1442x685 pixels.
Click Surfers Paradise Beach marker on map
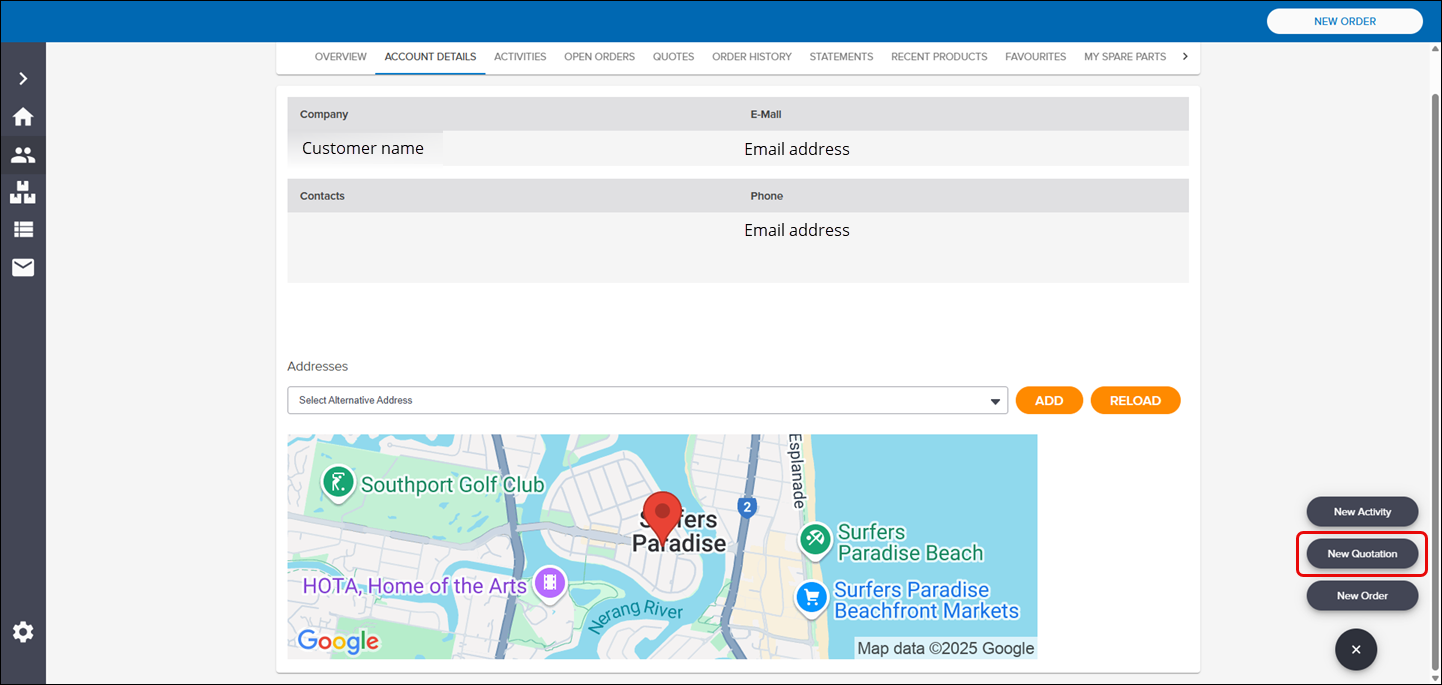[x=815, y=540]
